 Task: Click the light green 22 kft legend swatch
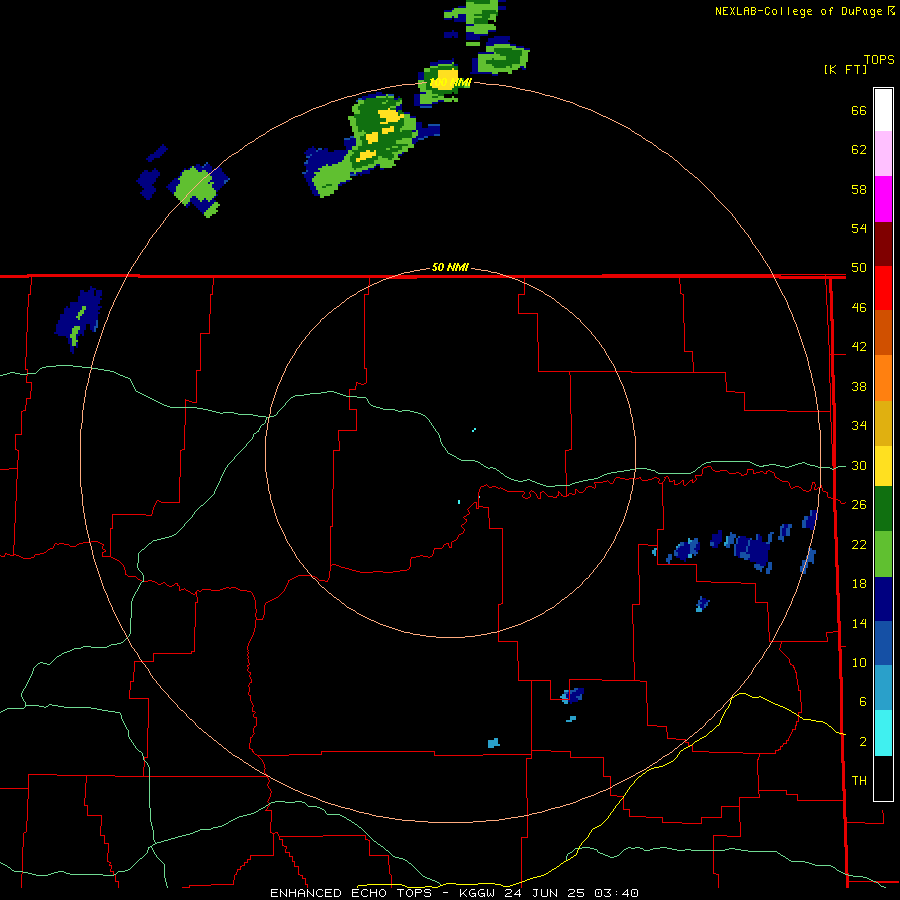(x=883, y=554)
